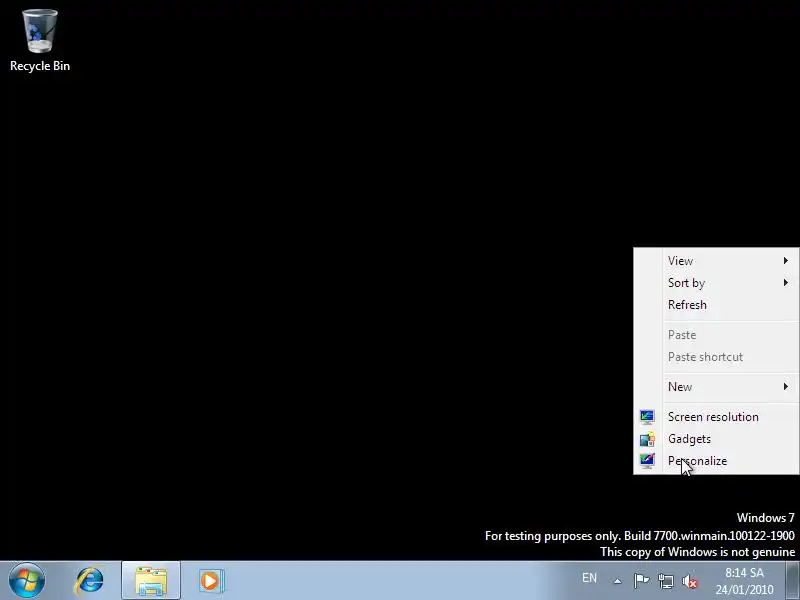This screenshot has width=800, height=600.
Task: Open the View menu entry
Action: (716, 261)
